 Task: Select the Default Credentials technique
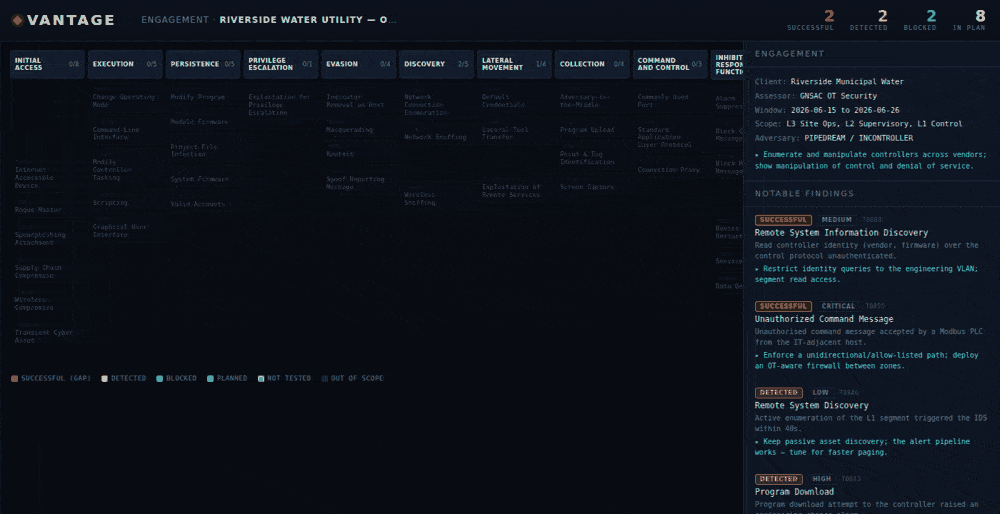coord(514,101)
